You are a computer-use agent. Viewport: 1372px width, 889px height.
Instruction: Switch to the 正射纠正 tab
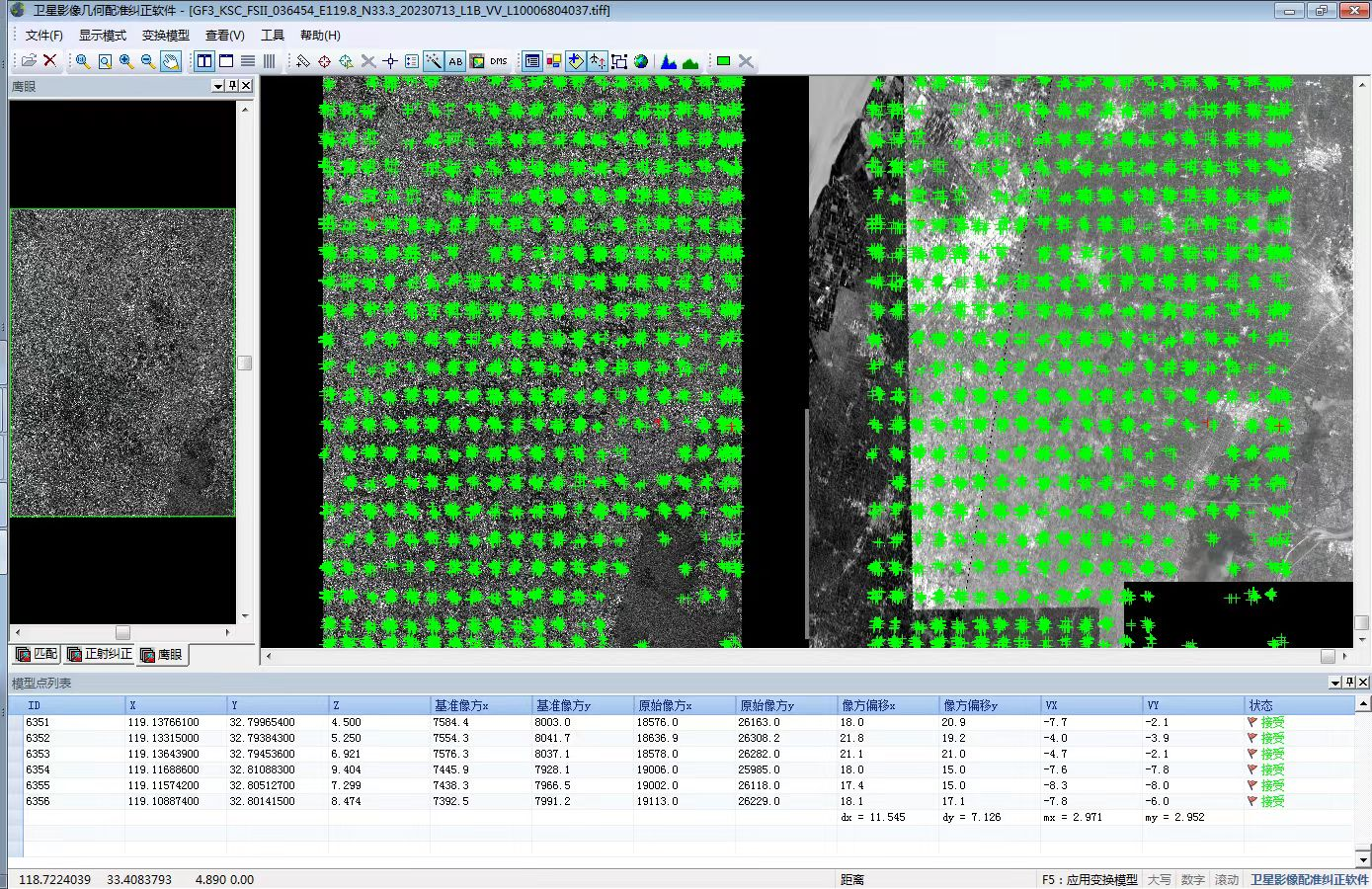tap(99, 654)
